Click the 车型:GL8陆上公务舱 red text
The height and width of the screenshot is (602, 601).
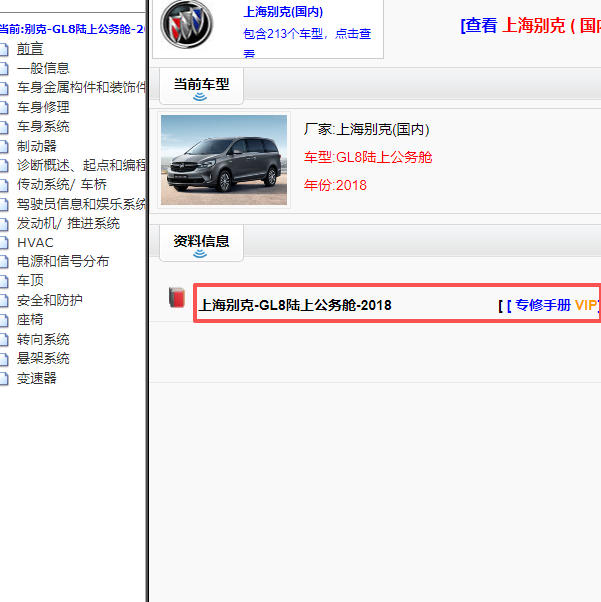368,157
